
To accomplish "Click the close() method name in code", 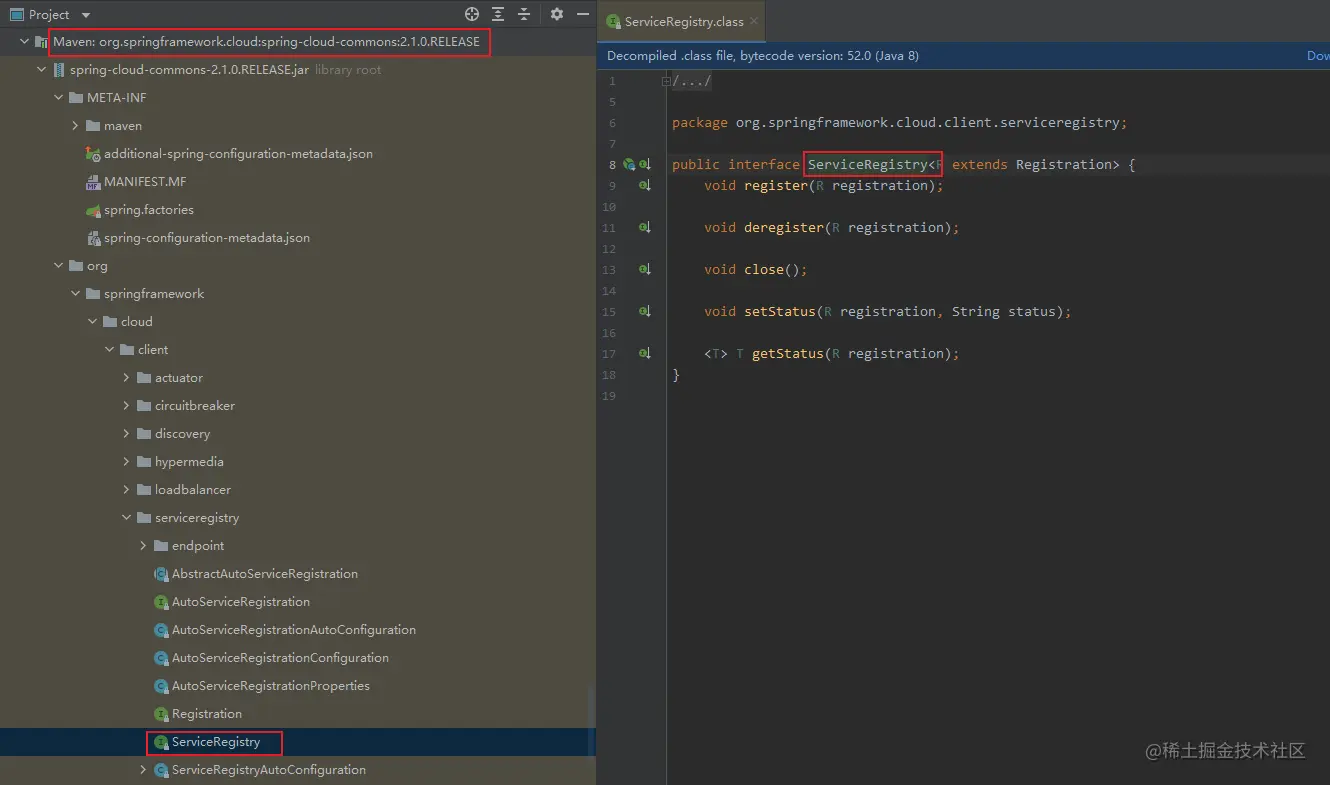I will pos(764,269).
